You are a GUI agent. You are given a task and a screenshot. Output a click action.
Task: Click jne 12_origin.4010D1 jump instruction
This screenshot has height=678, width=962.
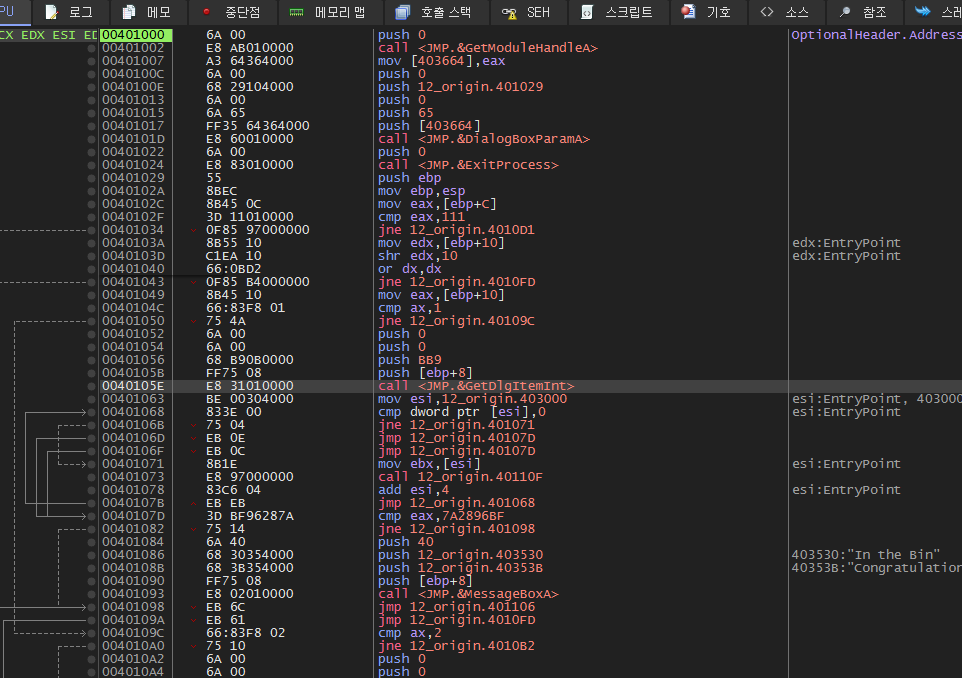[x=456, y=230]
